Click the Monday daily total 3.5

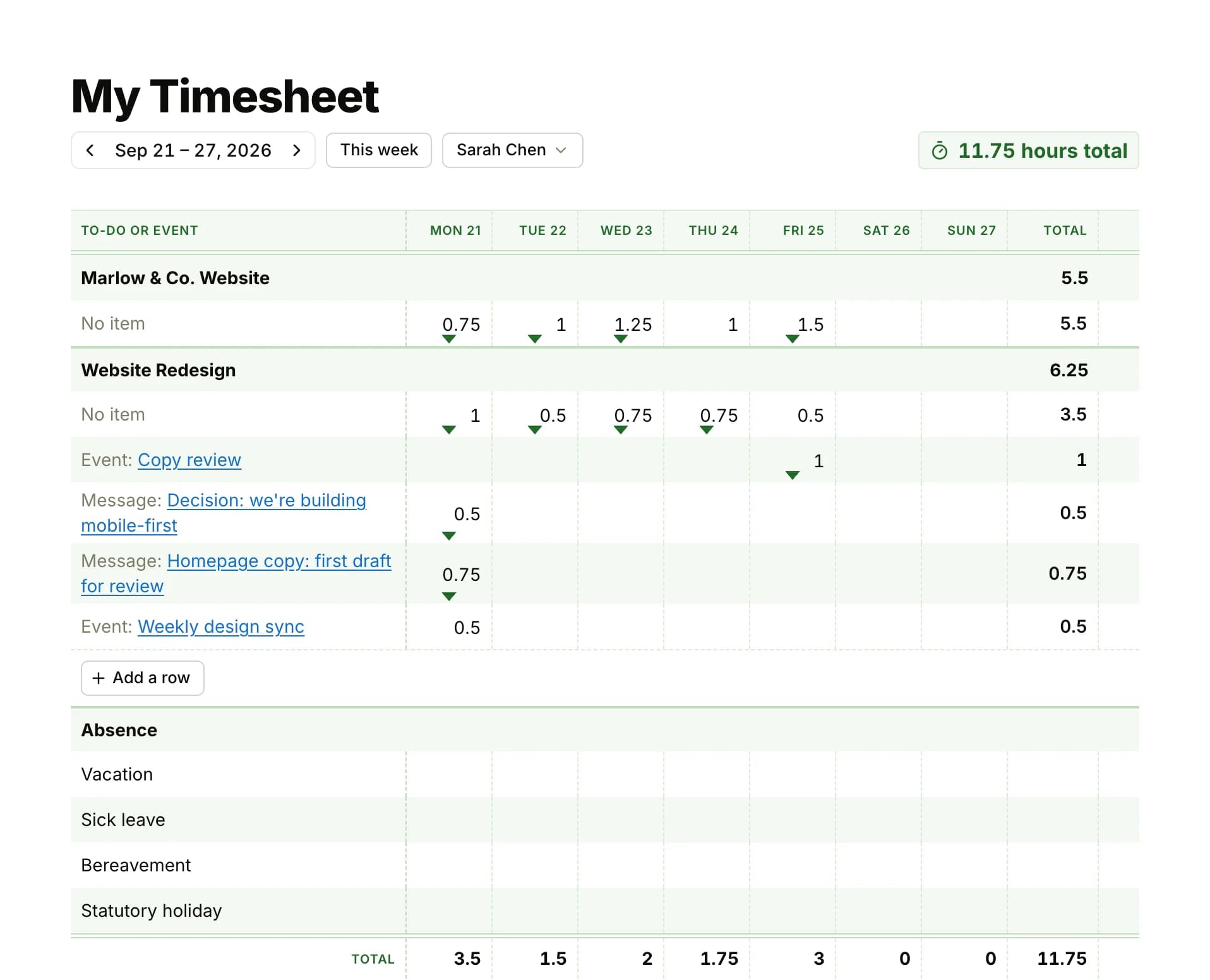point(467,959)
